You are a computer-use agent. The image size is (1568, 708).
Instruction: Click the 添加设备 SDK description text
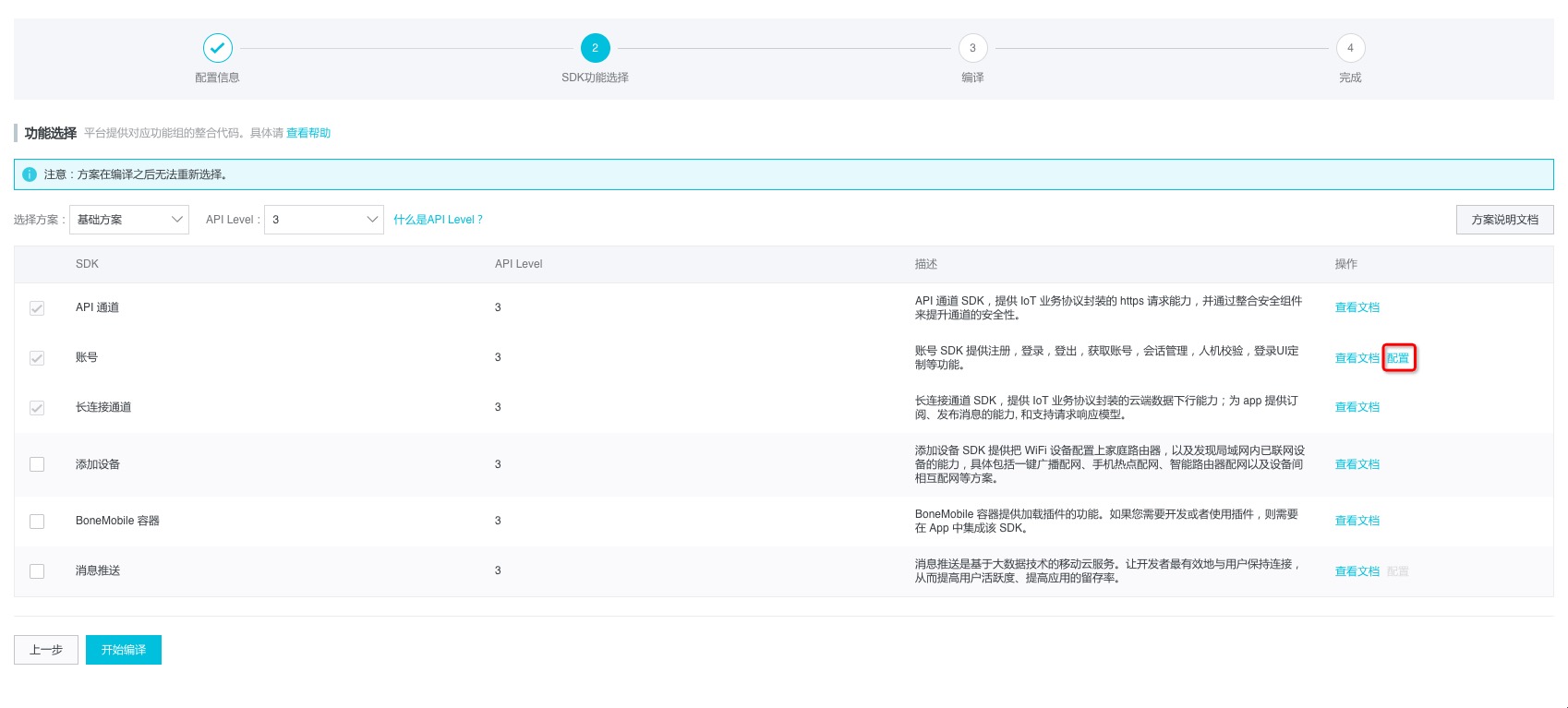1110,464
